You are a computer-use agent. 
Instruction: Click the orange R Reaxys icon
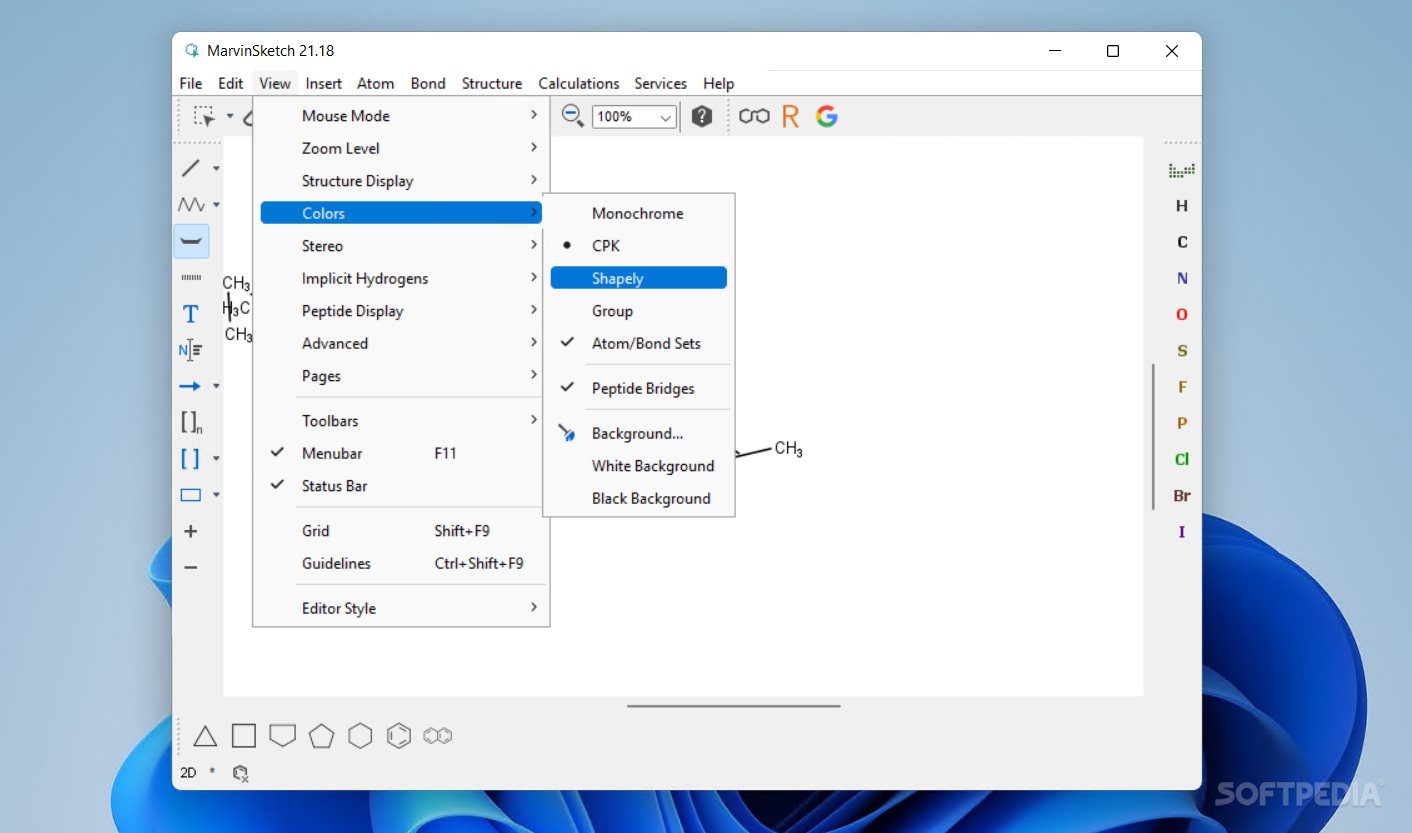(790, 116)
